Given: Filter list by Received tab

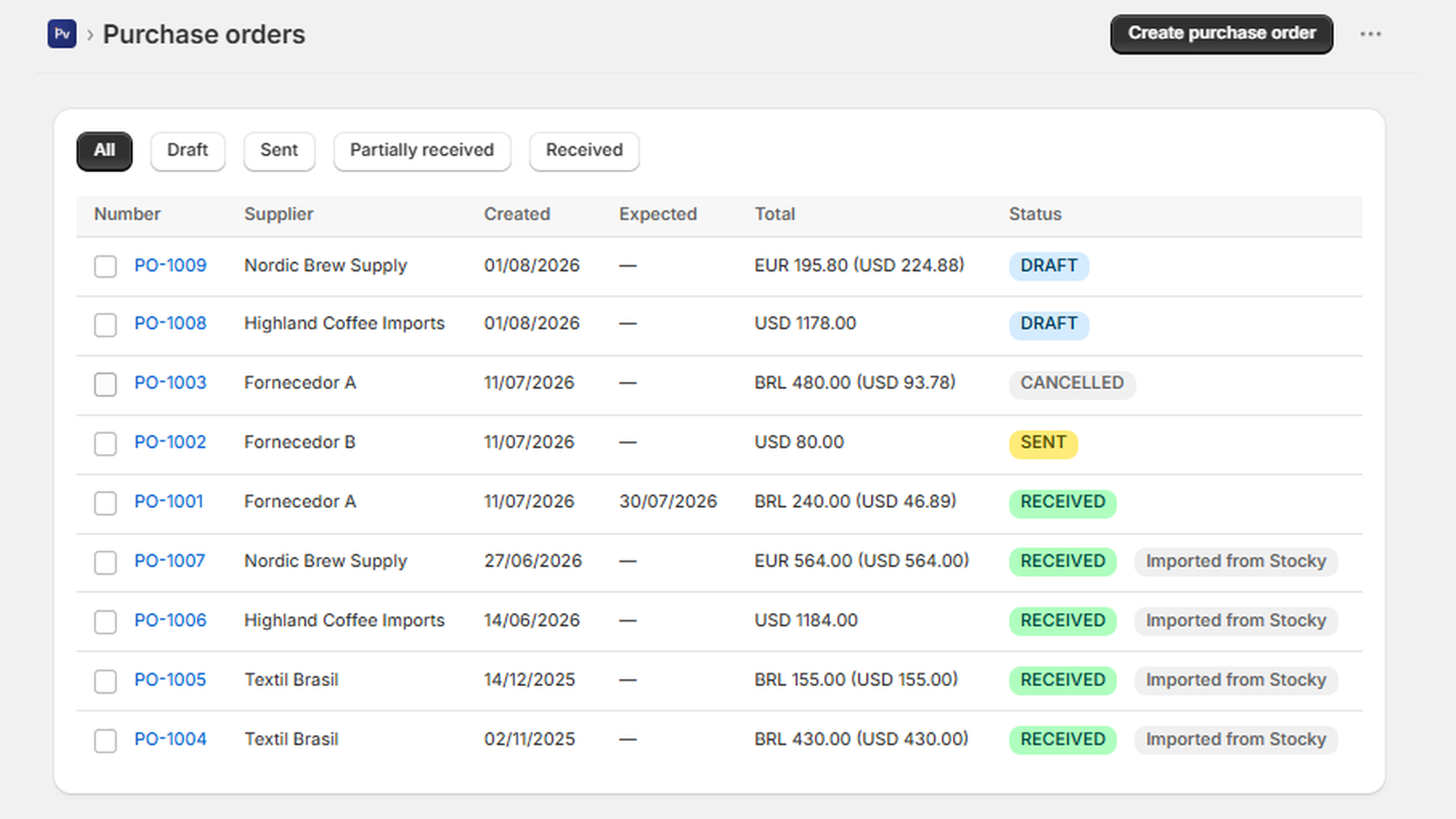Looking at the screenshot, I should coord(584,151).
